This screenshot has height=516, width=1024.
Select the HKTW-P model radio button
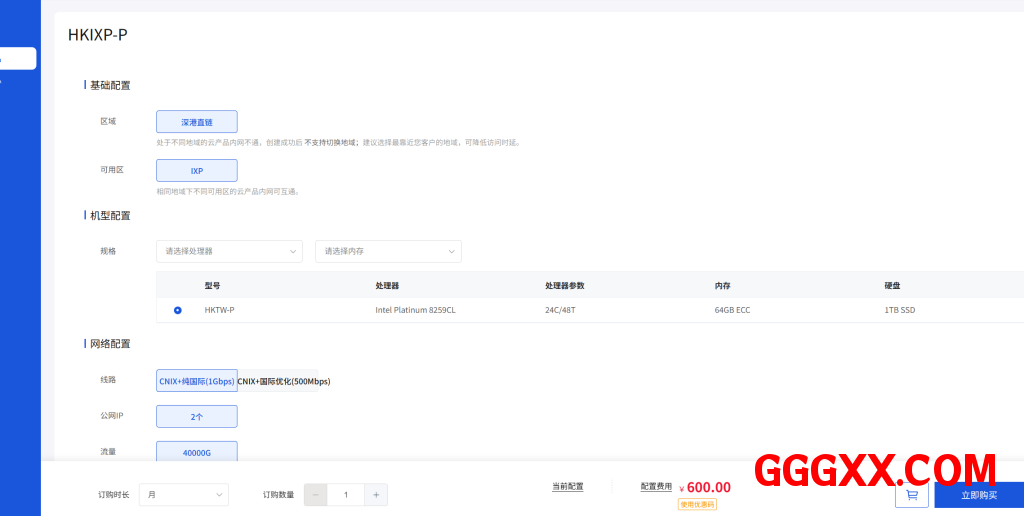pos(178,310)
